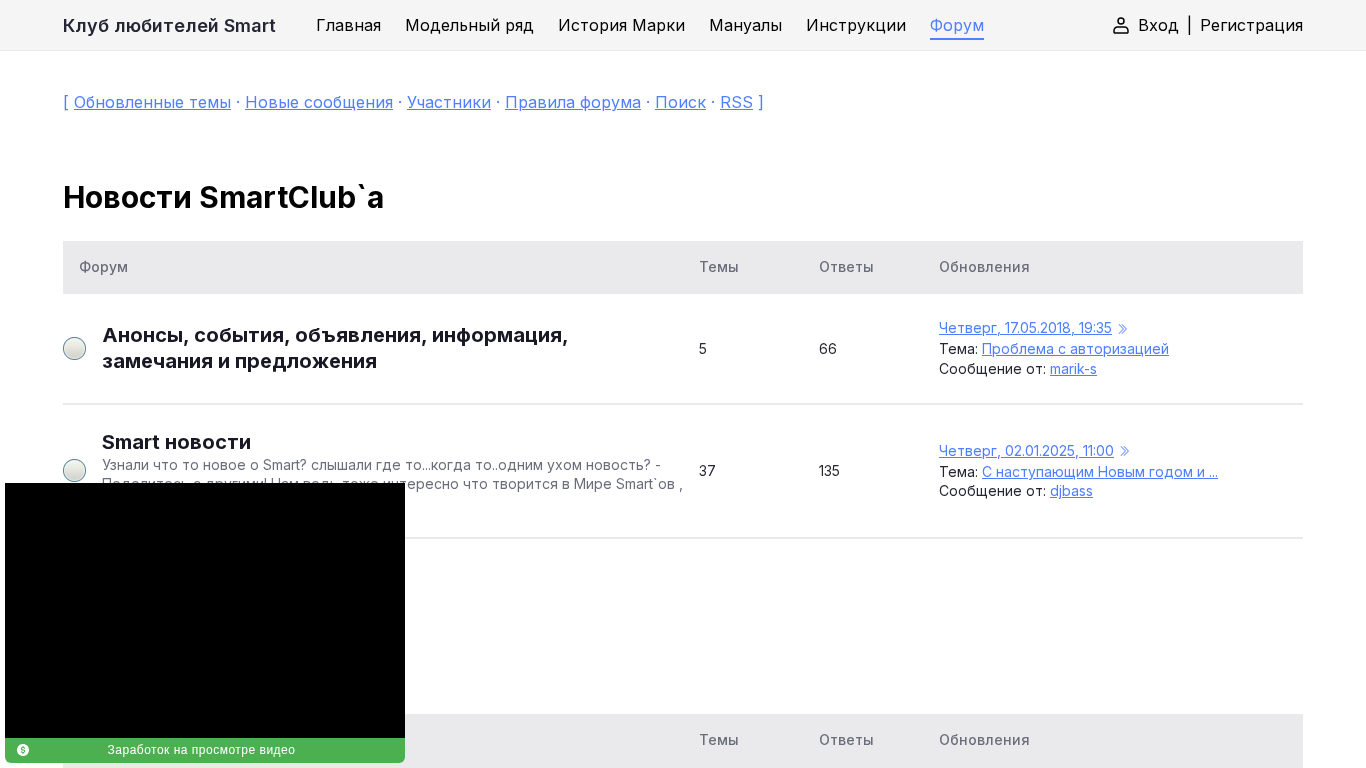The width and height of the screenshot is (1366, 768).
Task: Click the Обновления column header in the first table
Action: point(984,267)
